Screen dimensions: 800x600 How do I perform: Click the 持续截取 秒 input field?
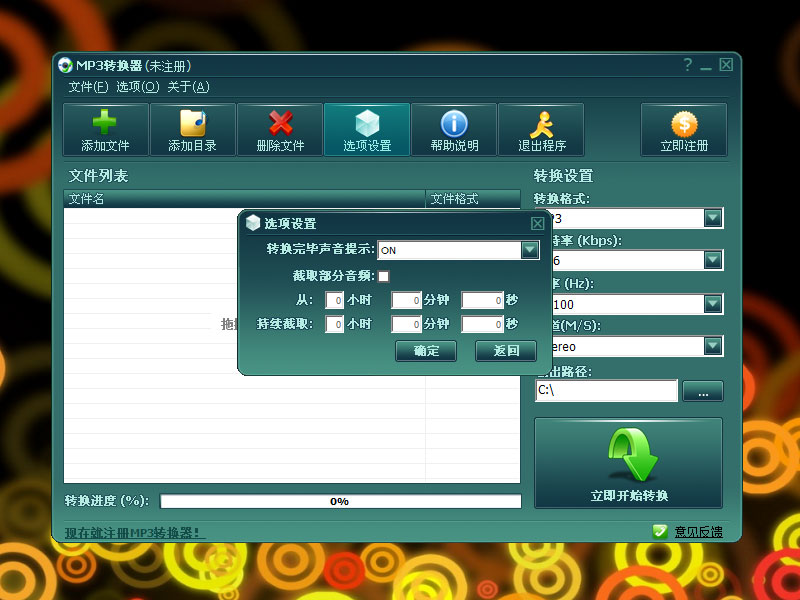483,324
